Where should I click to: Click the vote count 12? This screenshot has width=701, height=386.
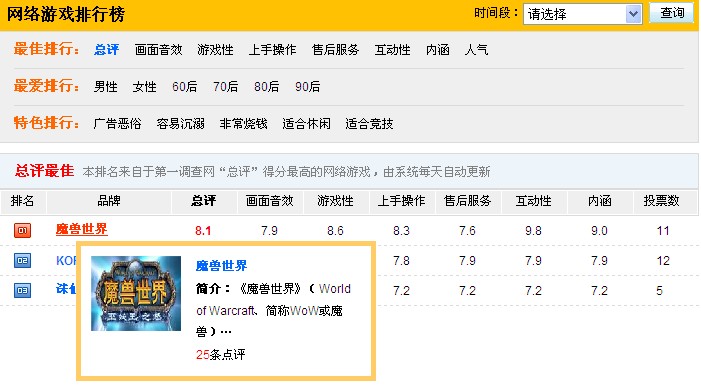663,261
